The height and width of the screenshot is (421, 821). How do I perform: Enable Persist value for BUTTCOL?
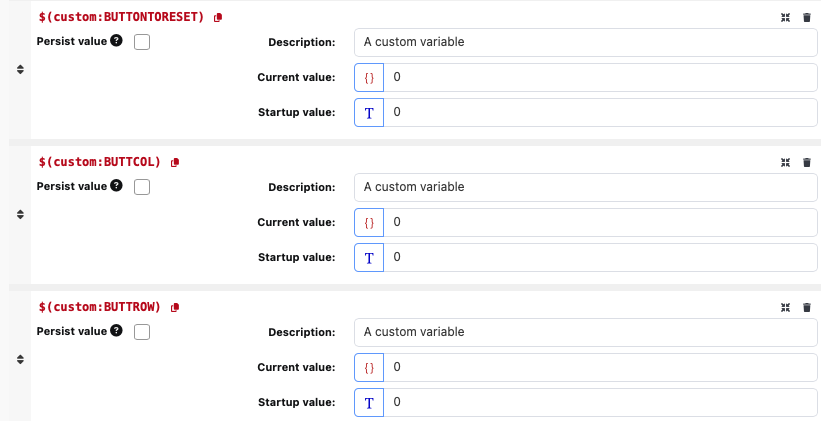coord(142,187)
